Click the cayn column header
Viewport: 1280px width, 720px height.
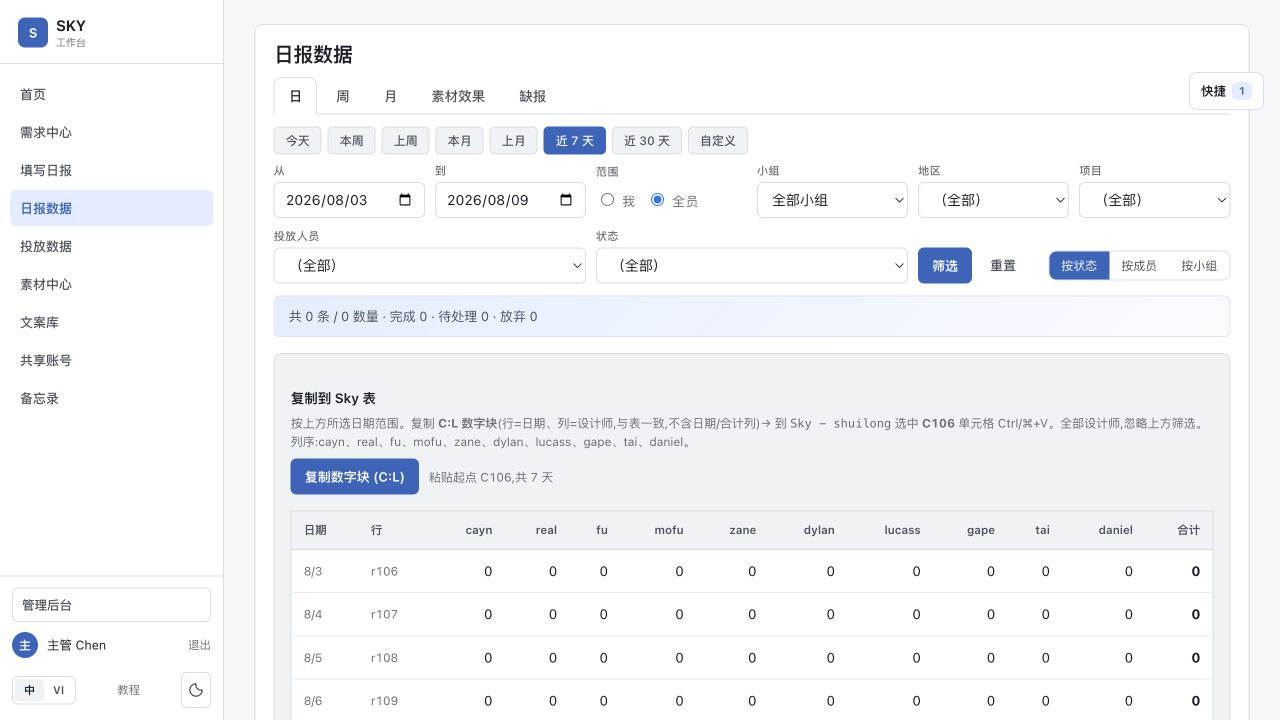(479, 530)
